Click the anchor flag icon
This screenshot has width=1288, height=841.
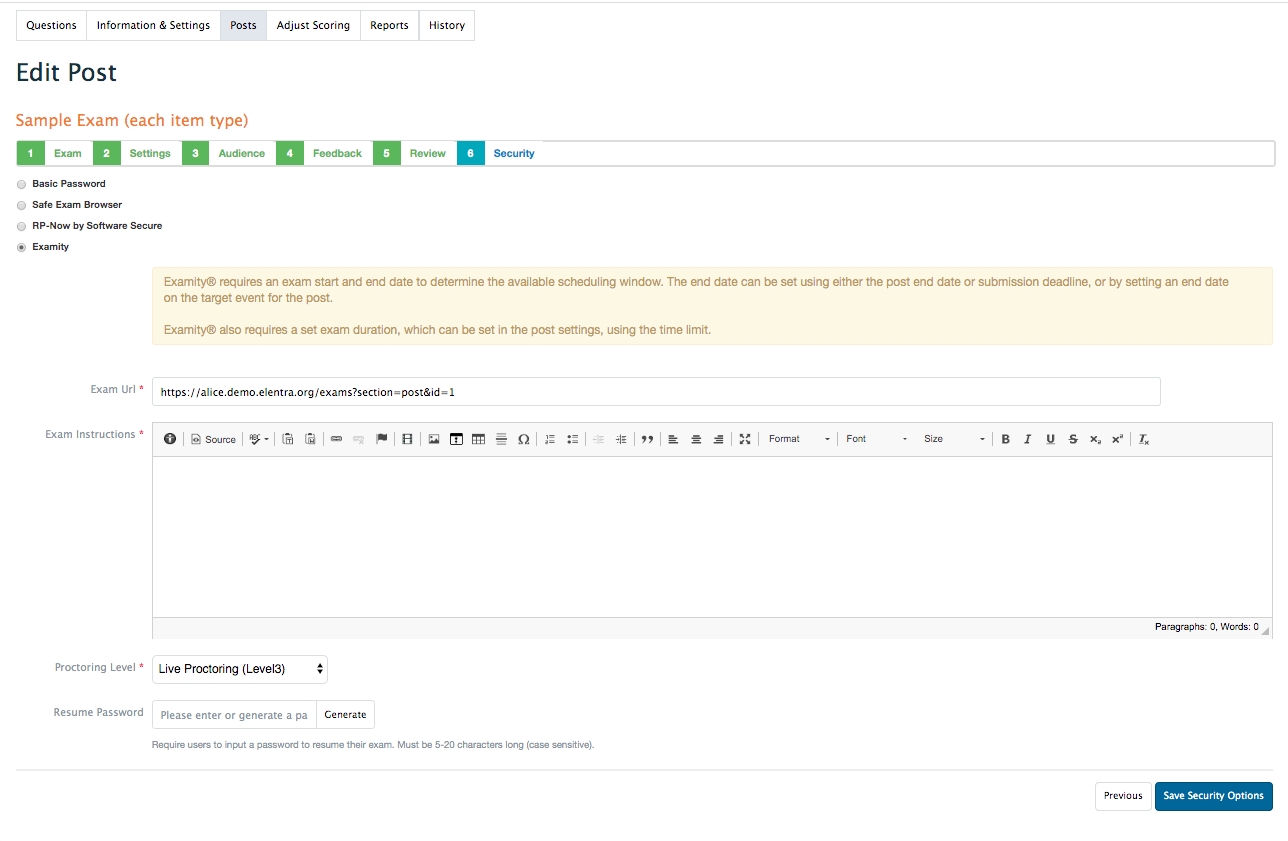[x=381, y=439]
